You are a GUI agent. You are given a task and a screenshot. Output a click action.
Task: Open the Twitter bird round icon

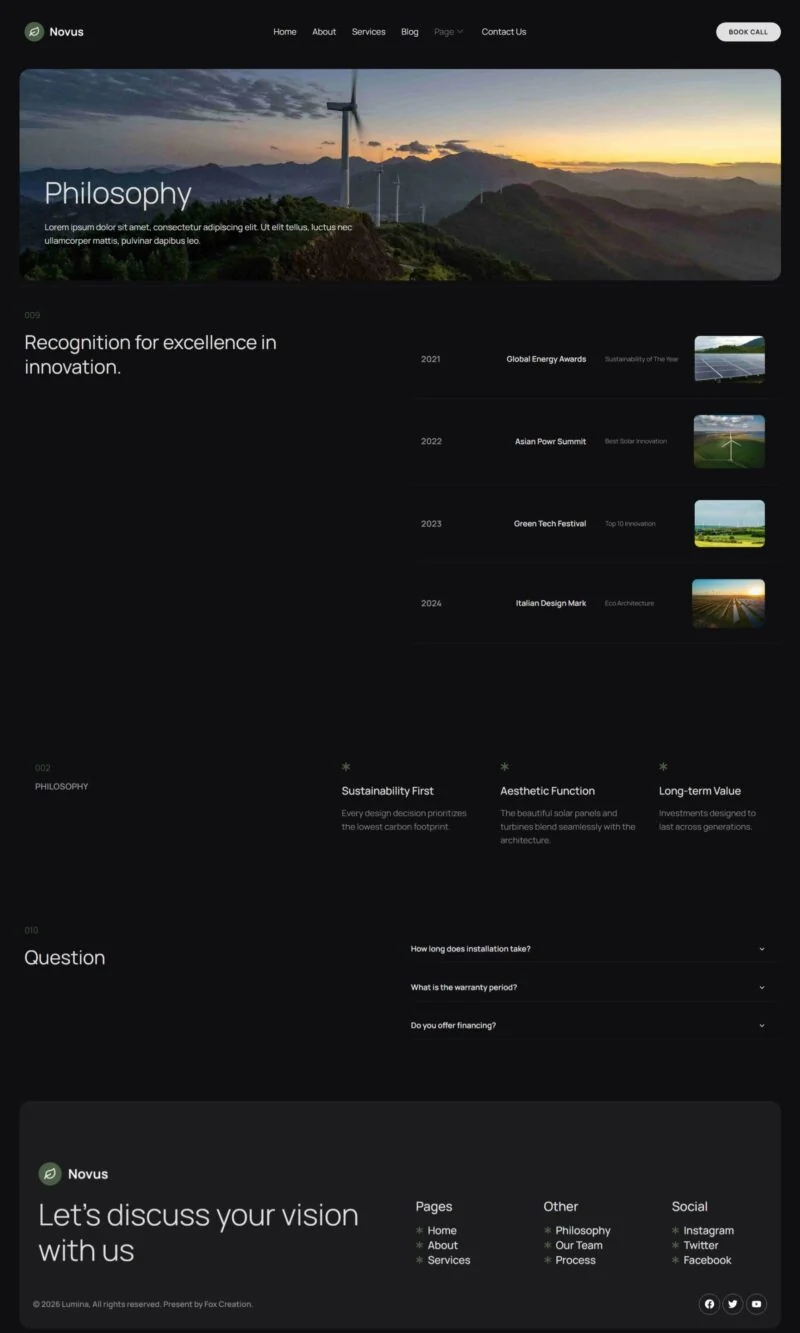coord(733,1304)
